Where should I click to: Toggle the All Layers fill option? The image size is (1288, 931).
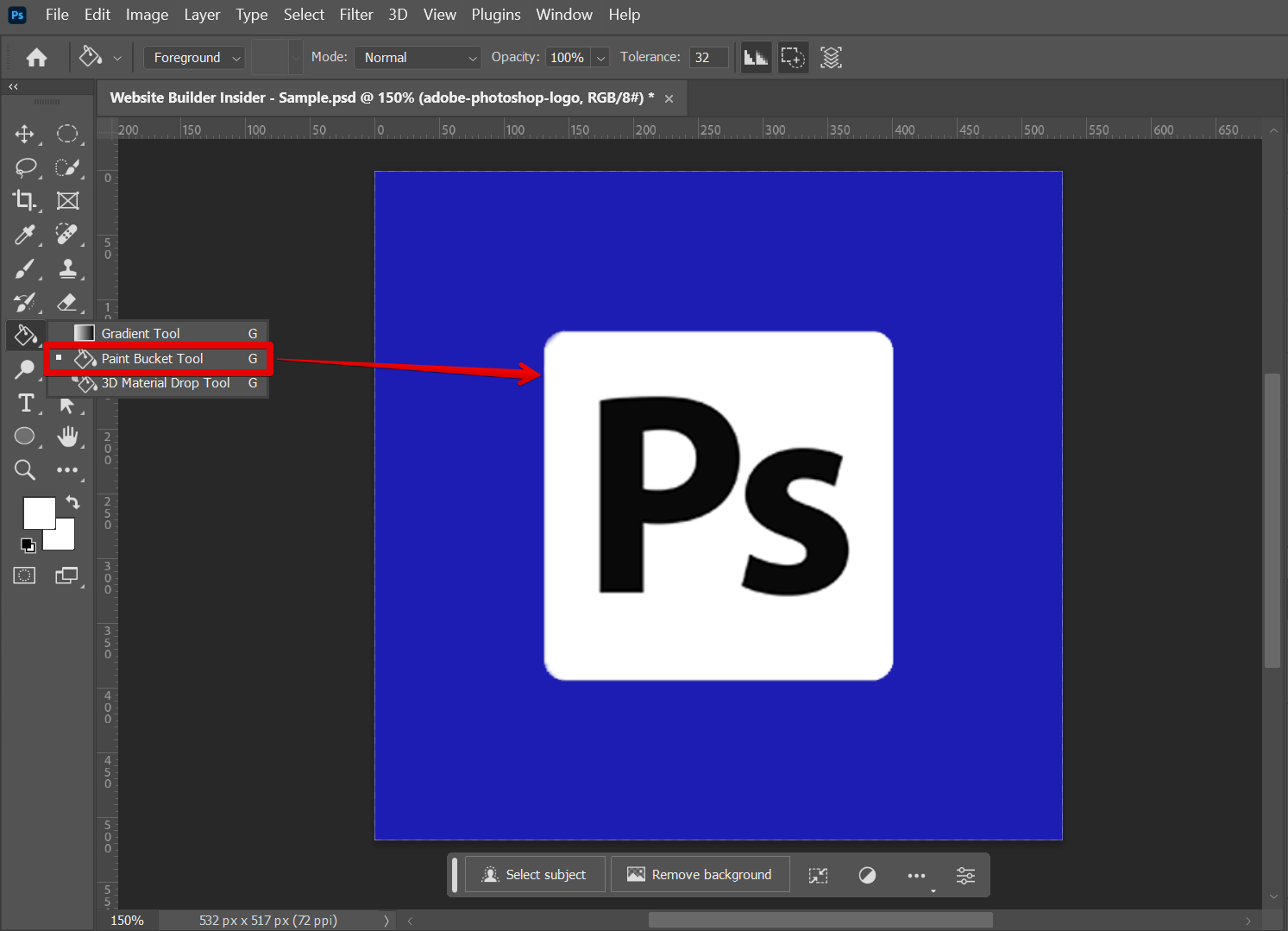click(831, 58)
